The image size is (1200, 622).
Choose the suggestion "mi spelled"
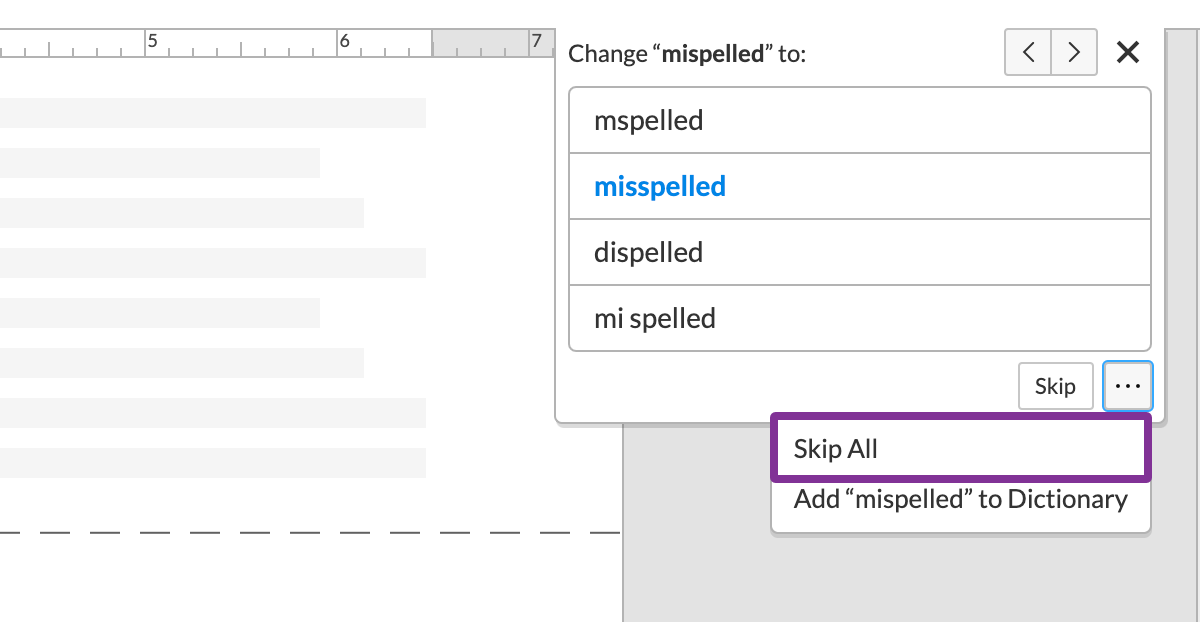(x=860, y=318)
